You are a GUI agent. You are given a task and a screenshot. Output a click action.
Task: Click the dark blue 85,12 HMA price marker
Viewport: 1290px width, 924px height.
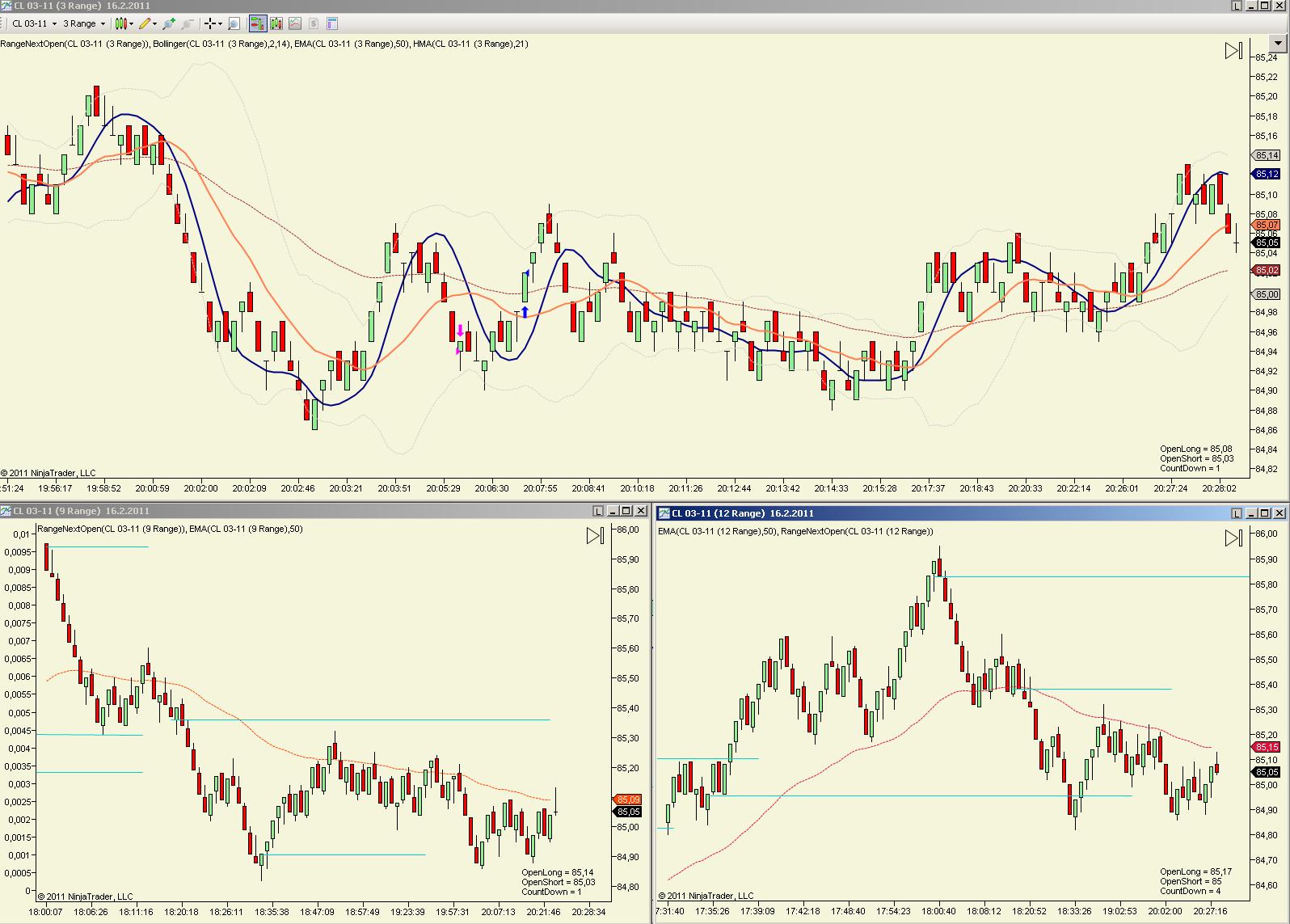click(1267, 174)
